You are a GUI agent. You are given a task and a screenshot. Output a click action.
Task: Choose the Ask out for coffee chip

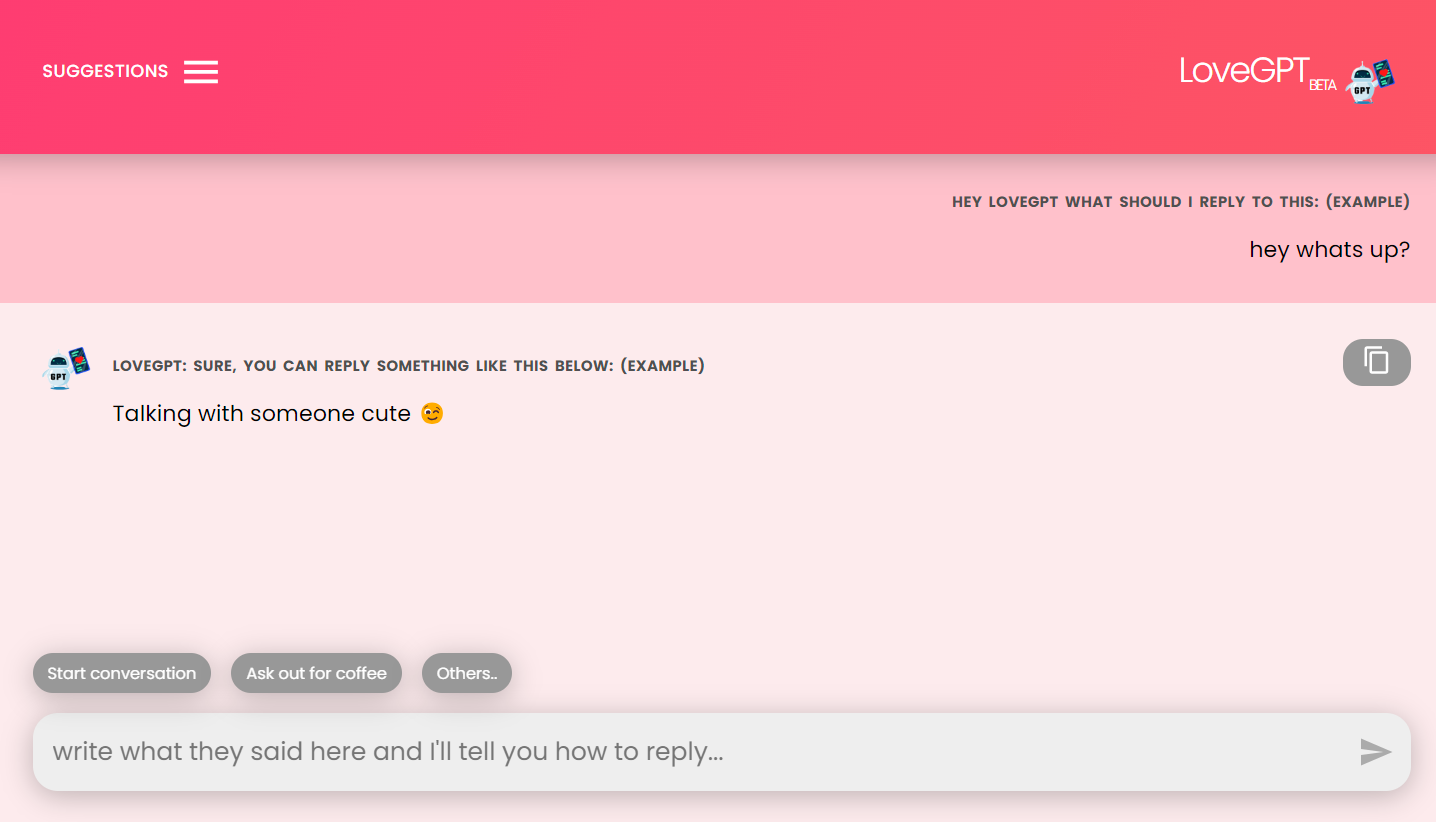(x=316, y=673)
